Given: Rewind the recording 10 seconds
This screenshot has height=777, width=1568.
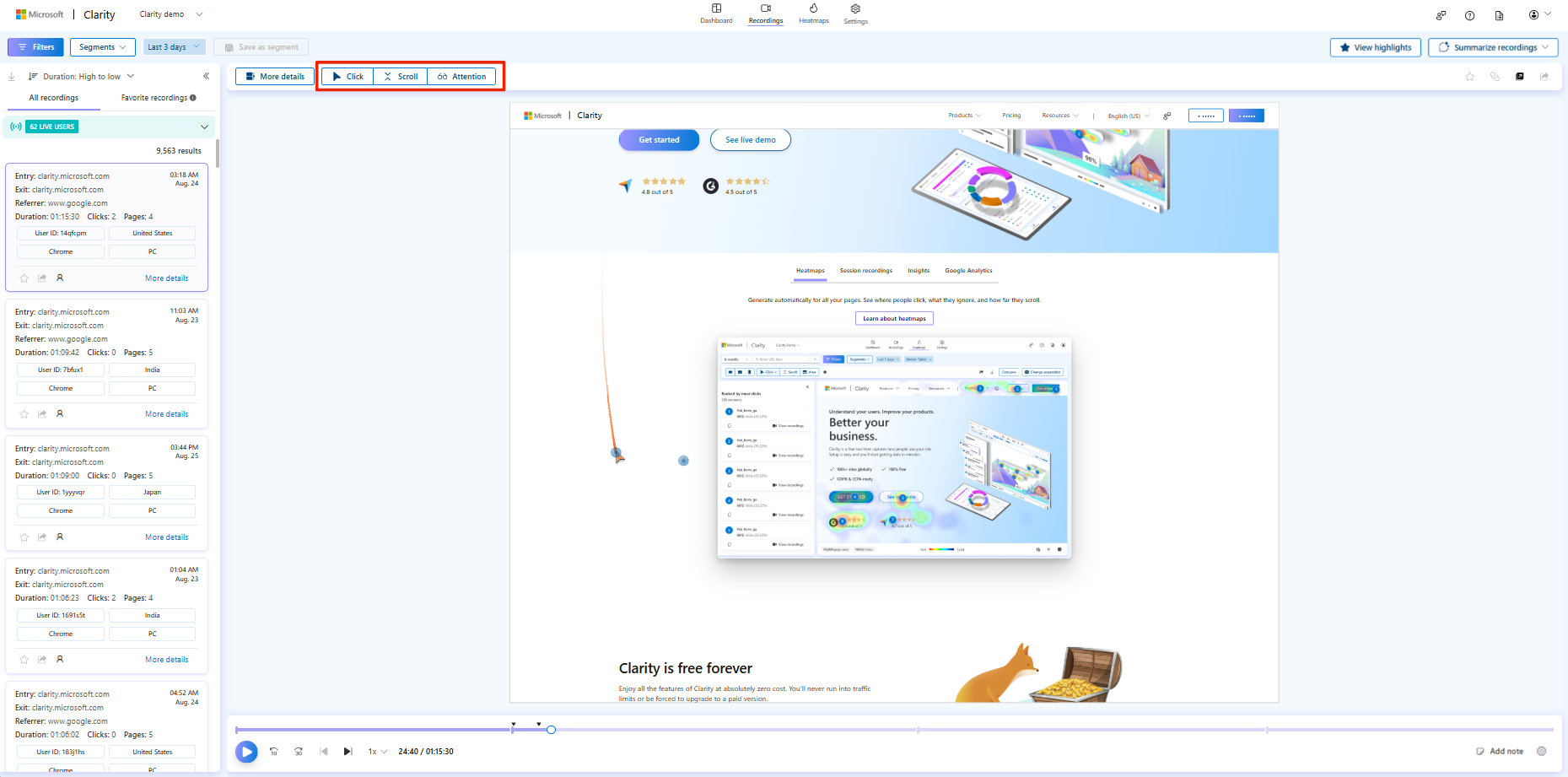Looking at the screenshot, I should (x=274, y=751).
